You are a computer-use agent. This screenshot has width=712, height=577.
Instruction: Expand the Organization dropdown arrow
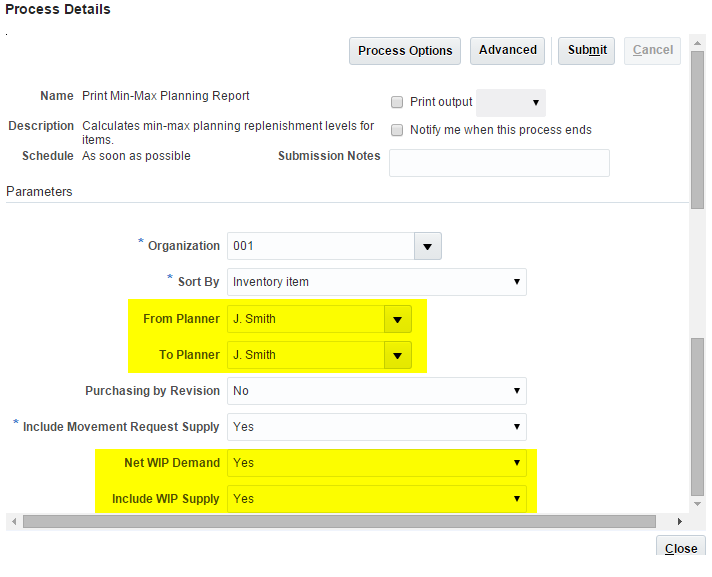point(428,246)
